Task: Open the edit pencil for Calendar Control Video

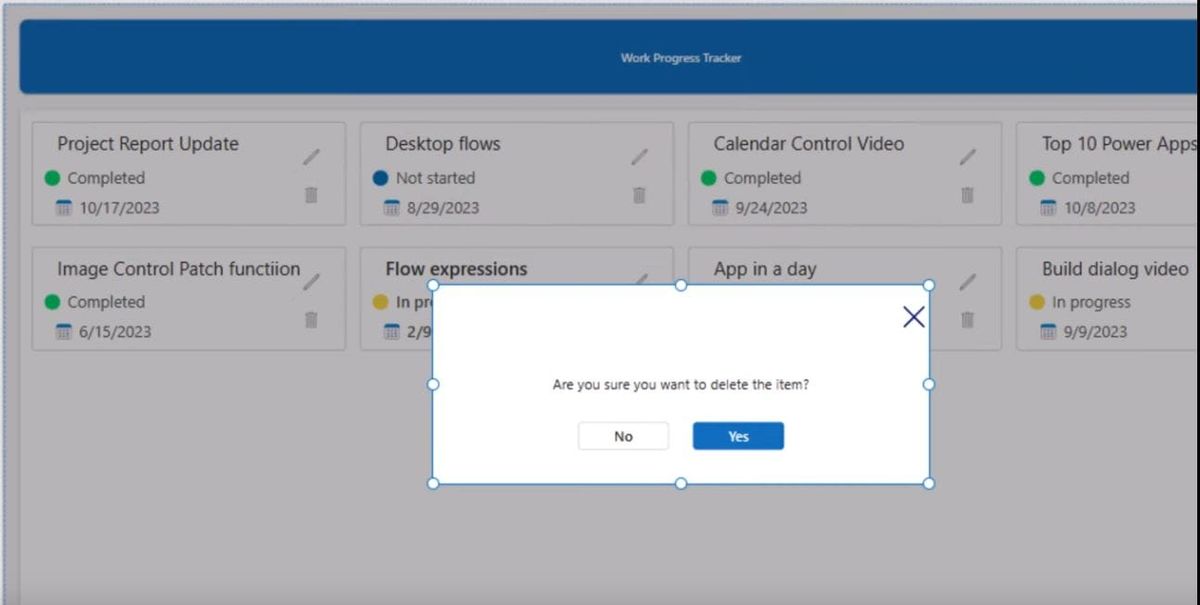Action: coord(967,155)
